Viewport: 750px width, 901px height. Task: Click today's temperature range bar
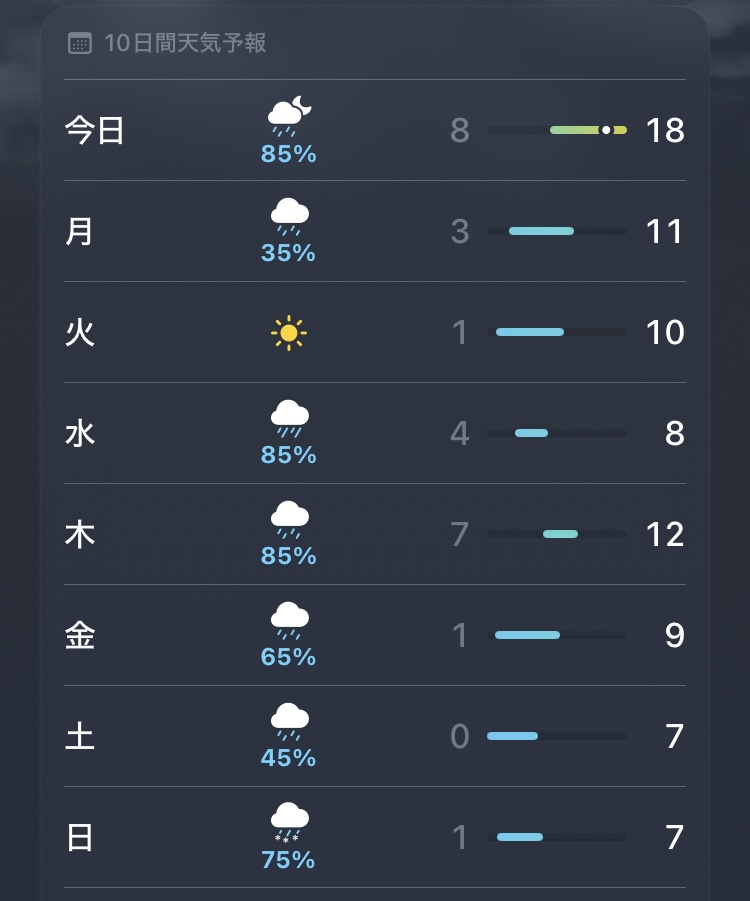557,130
